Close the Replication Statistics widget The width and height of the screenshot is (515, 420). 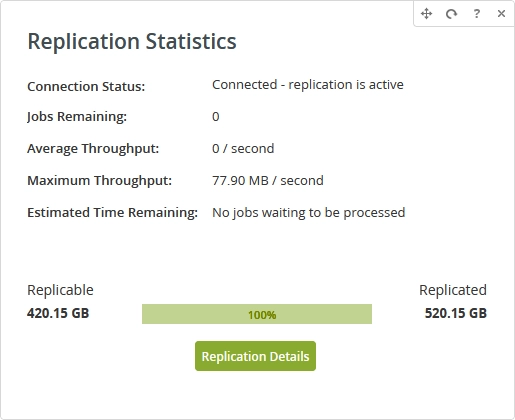pos(501,14)
